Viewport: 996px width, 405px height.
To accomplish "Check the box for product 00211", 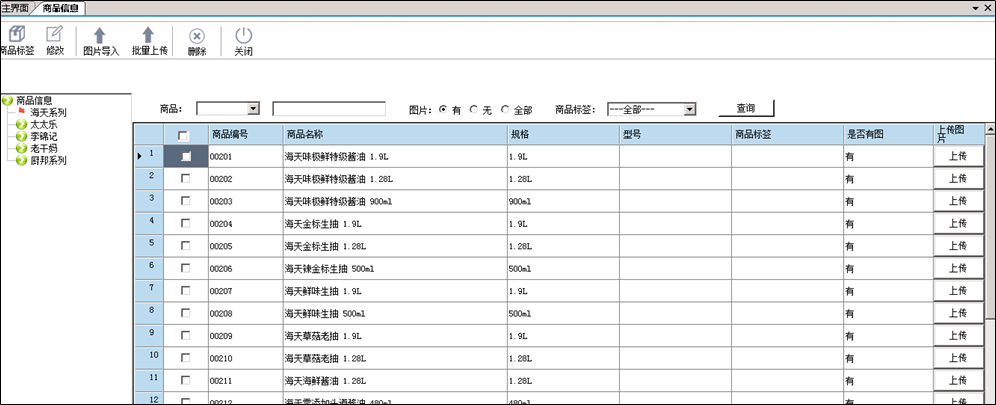I will 185,380.
